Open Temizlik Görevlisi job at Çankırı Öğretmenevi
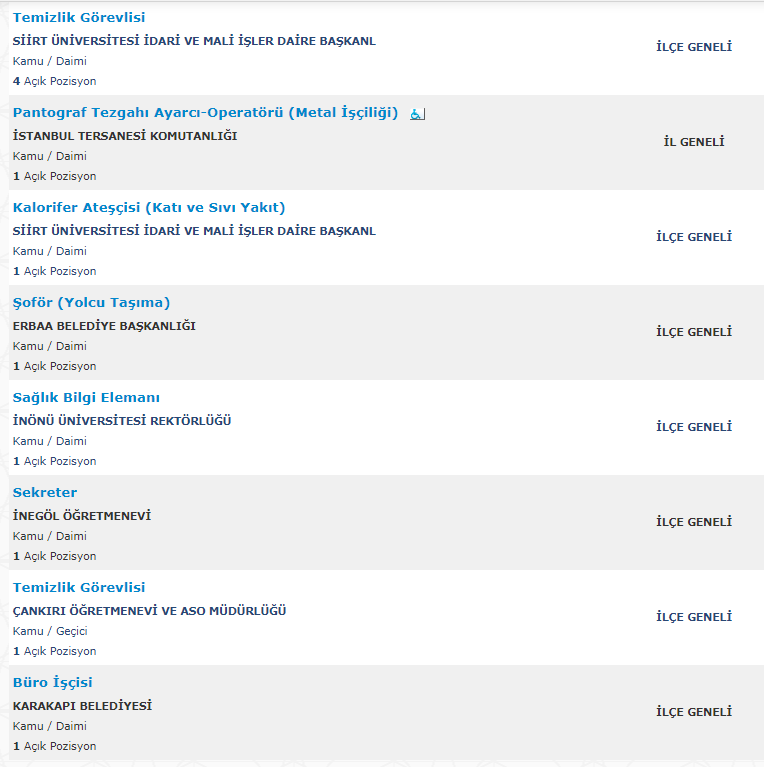This screenshot has width=764, height=767. click(79, 588)
